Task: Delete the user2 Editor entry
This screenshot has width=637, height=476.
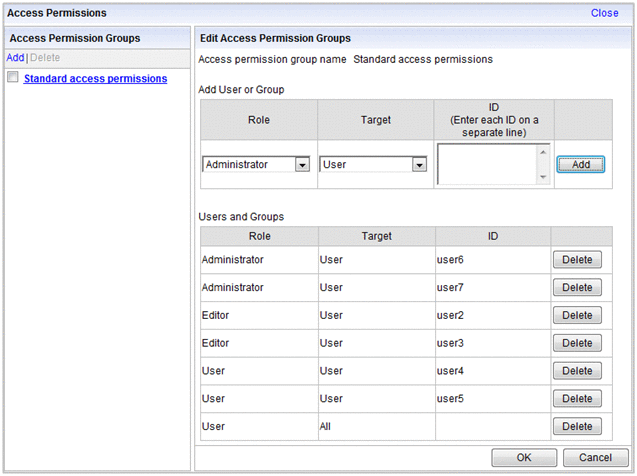Action: (x=577, y=315)
